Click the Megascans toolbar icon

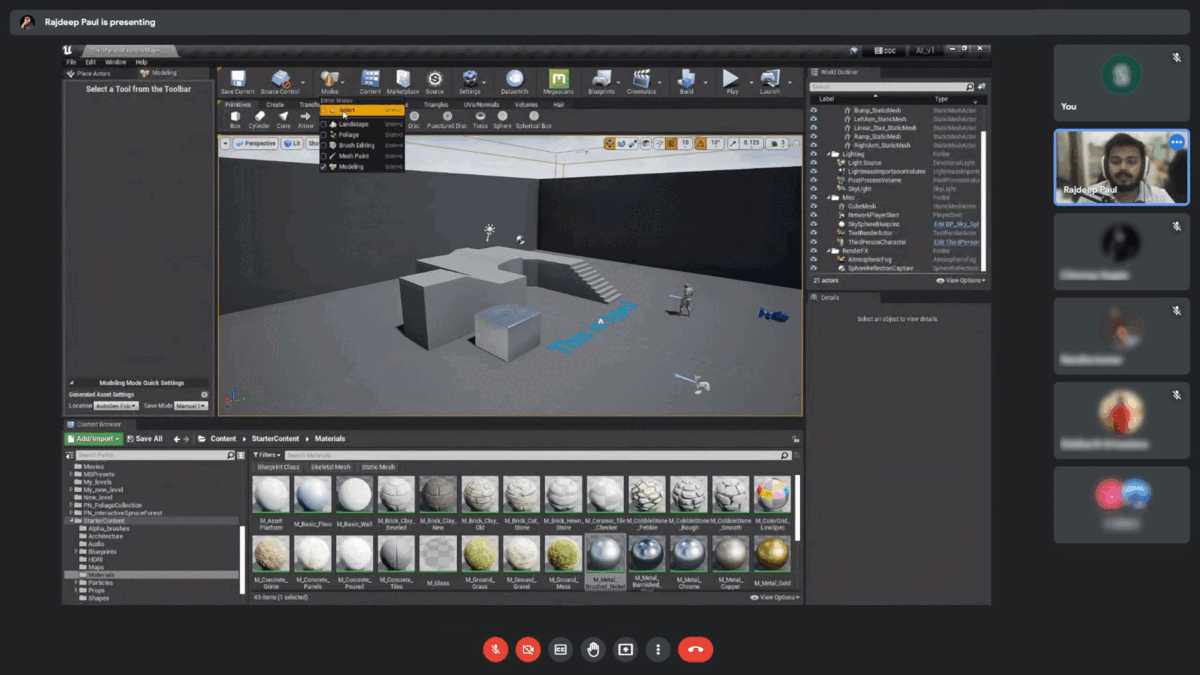point(559,80)
